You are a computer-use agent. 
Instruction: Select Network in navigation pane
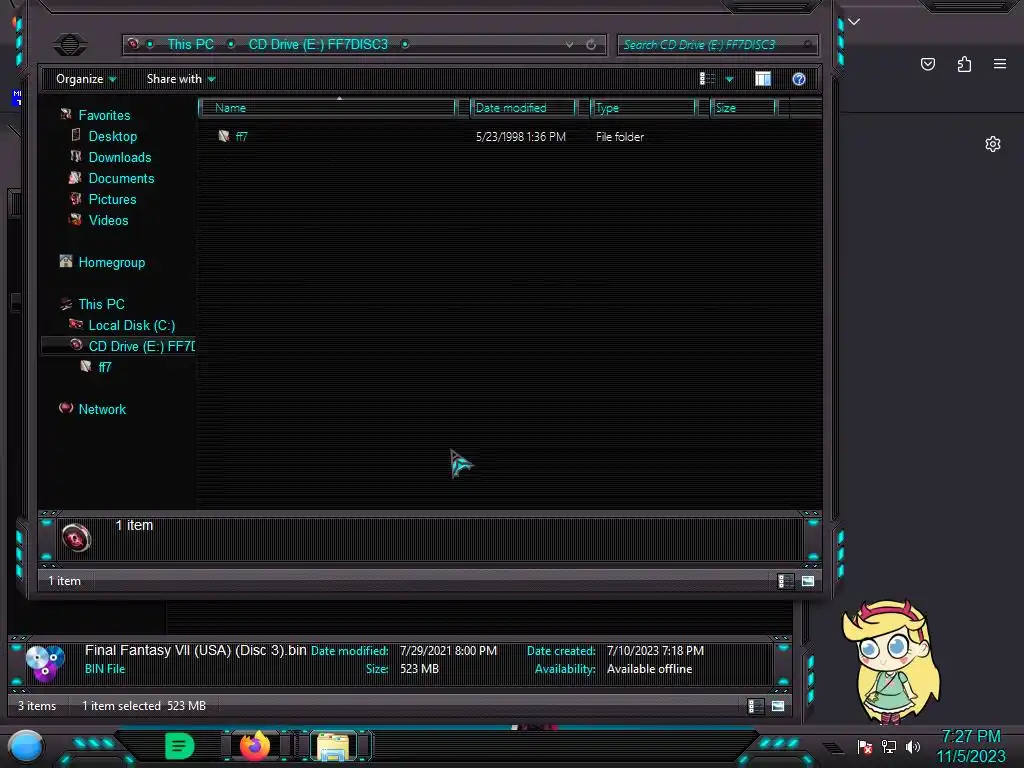point(102,409)
